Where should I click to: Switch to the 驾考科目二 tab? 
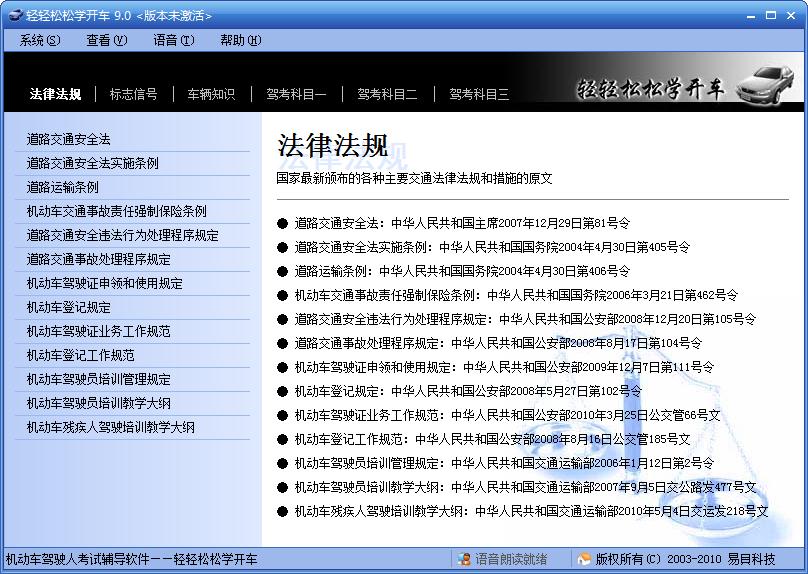(388, 94)
